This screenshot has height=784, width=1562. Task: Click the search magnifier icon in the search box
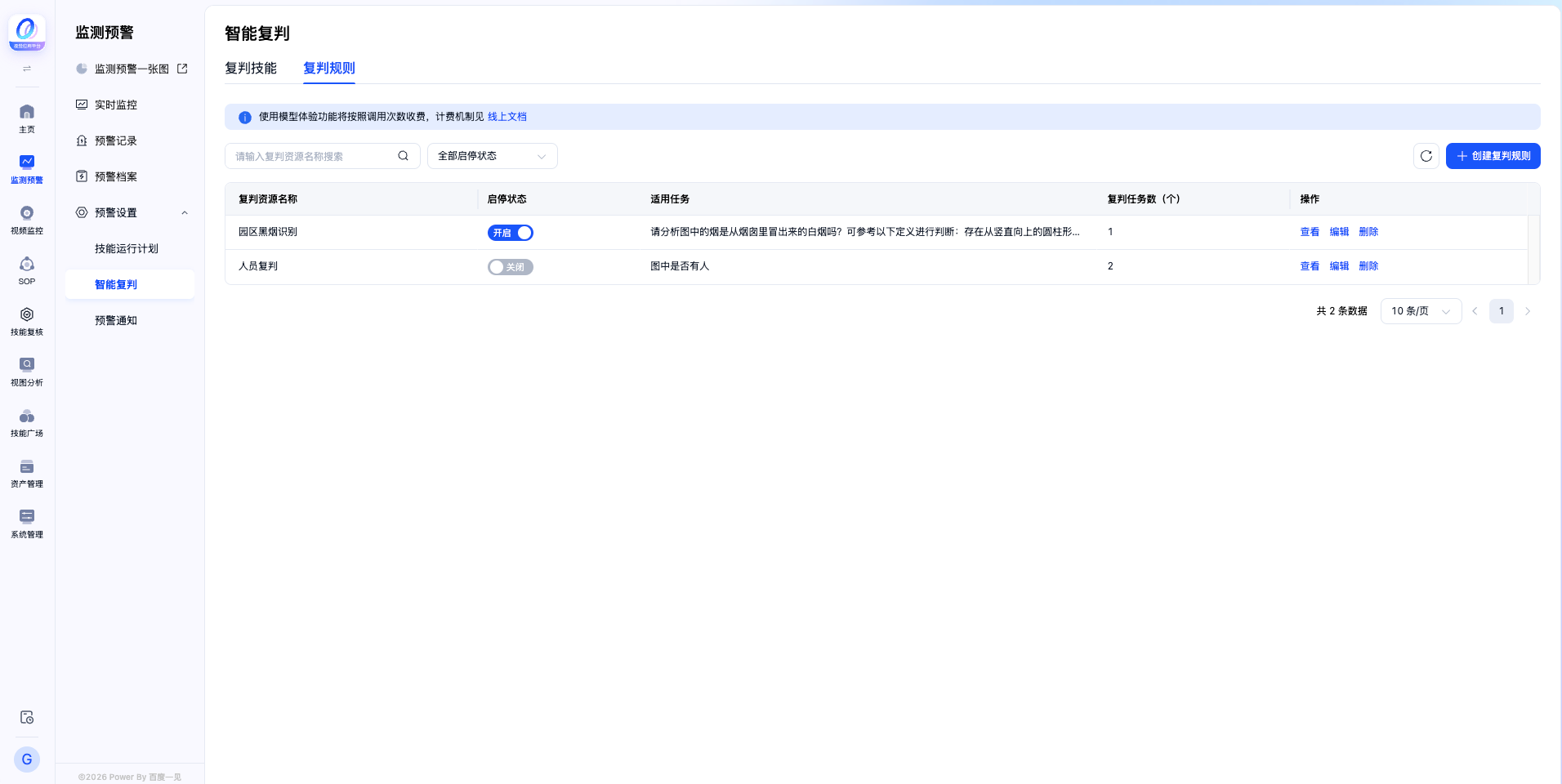click(x=403, y=156)
